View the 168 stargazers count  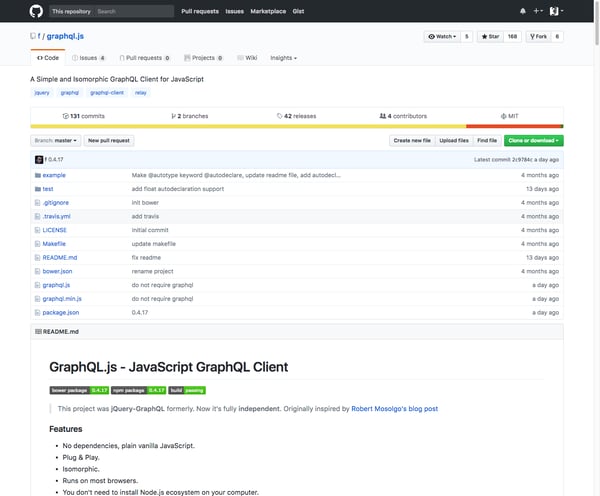pos(512,36)
